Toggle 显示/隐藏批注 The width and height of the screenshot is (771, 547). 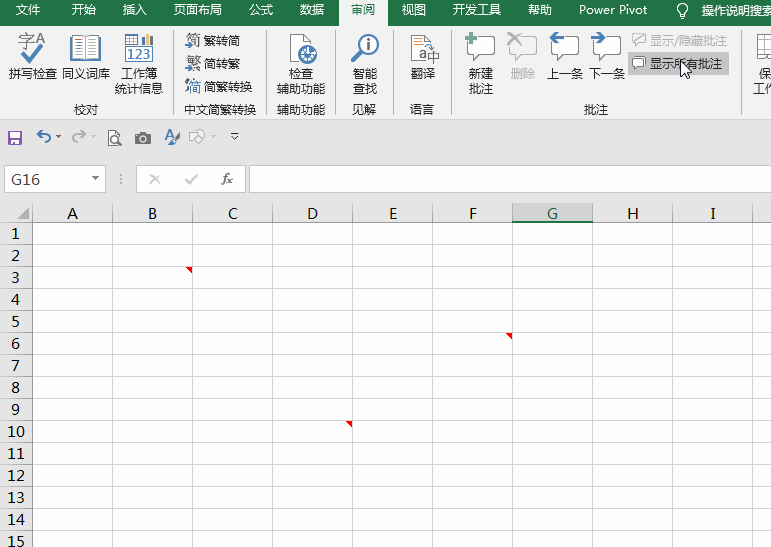(679, 40)
